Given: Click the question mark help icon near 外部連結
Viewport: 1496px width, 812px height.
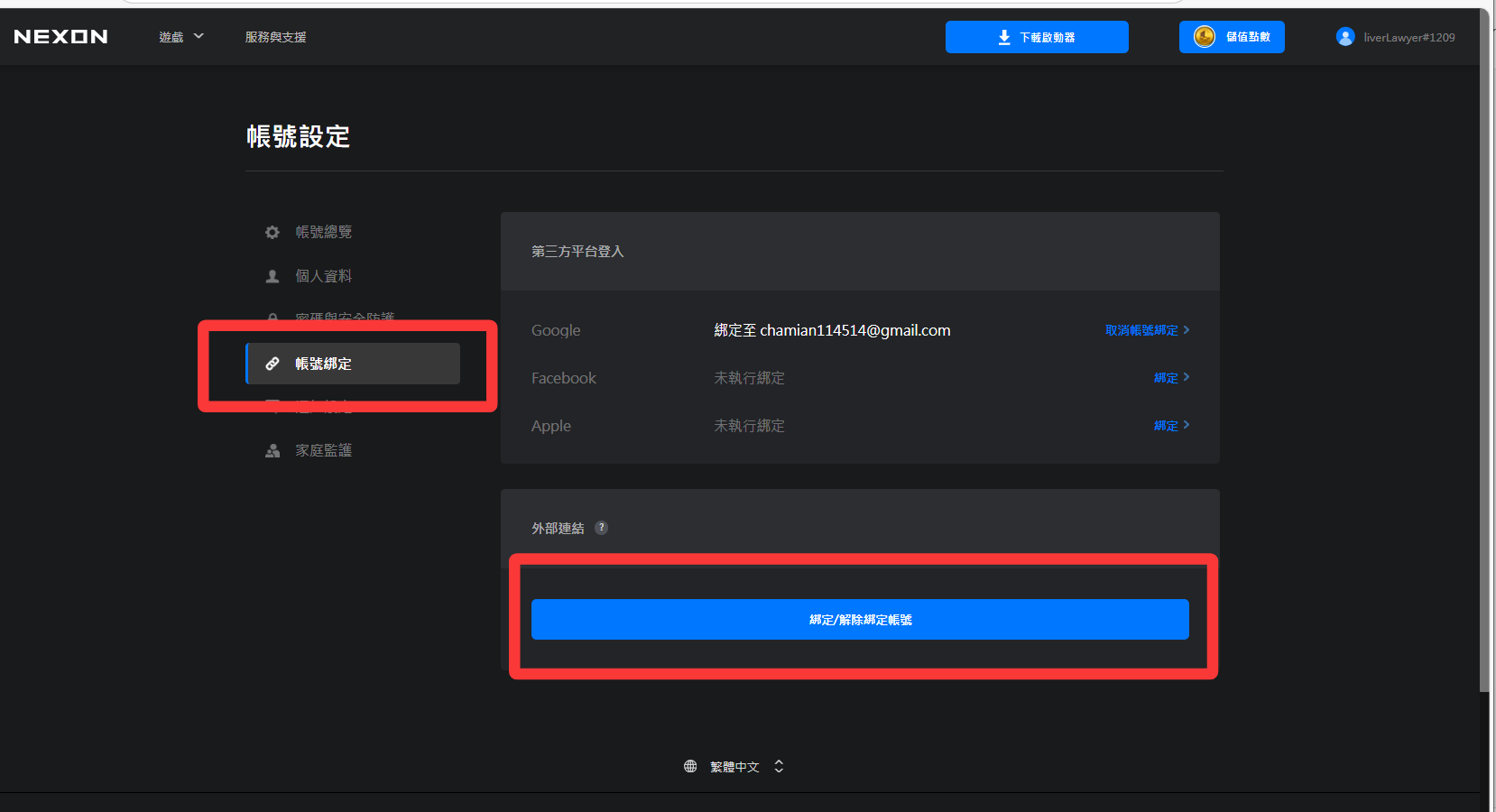Looking at the screenshot, I should pyautogui.click(x=601, y=528).
